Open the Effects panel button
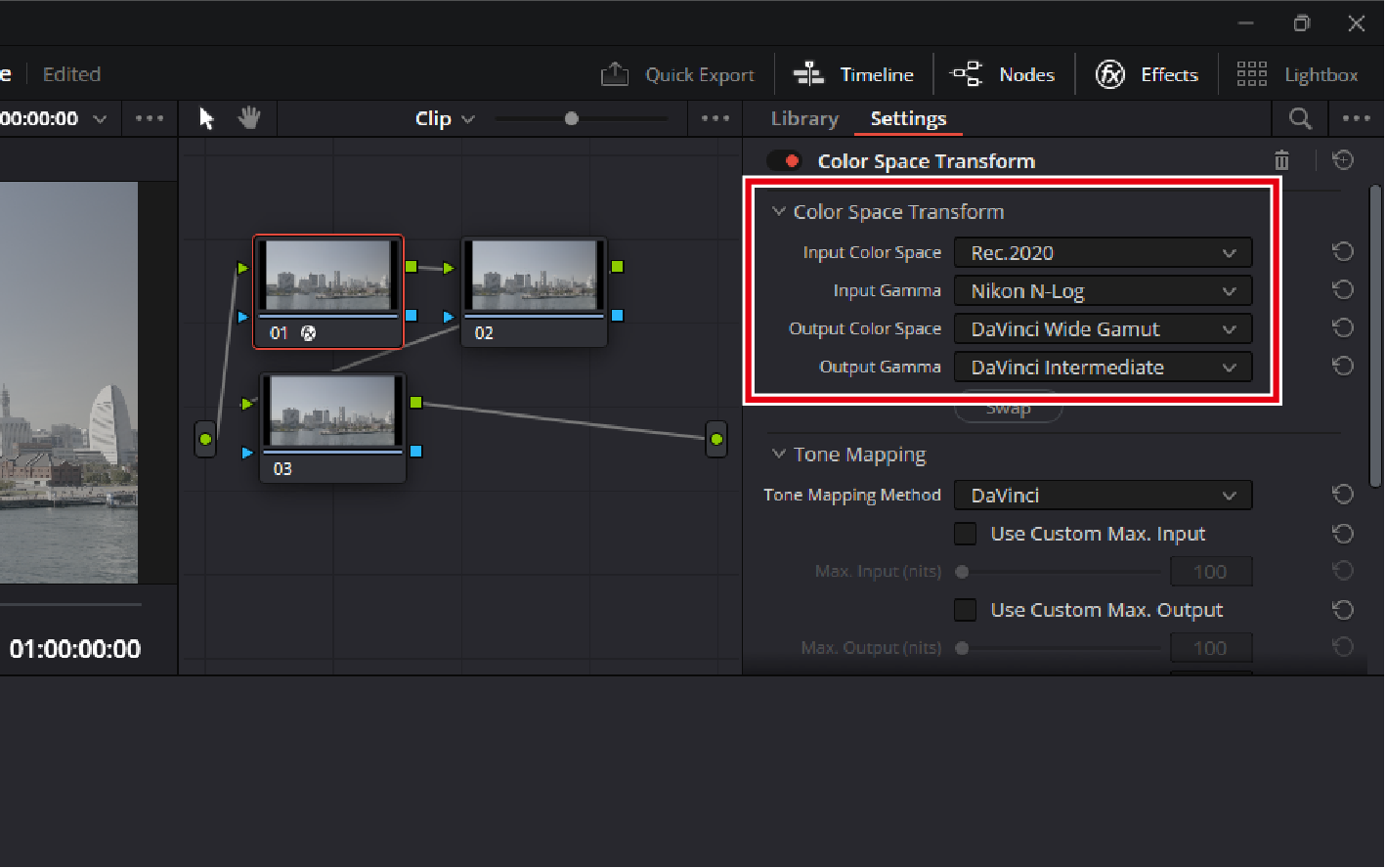The image size is (1386, 868). point(1147,74)
